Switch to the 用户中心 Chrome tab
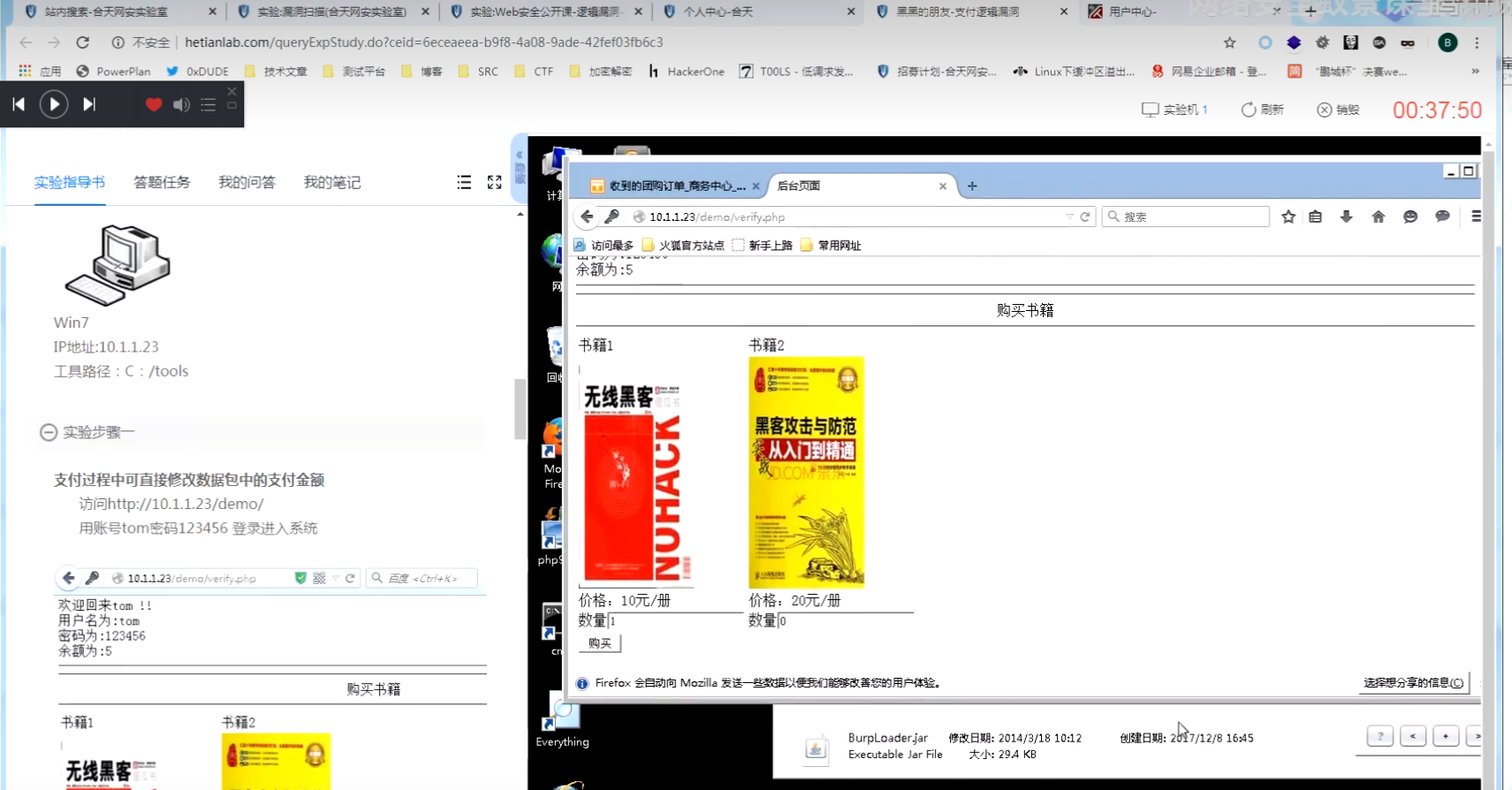This screenshot has height=790, width=1512. 1184,11
